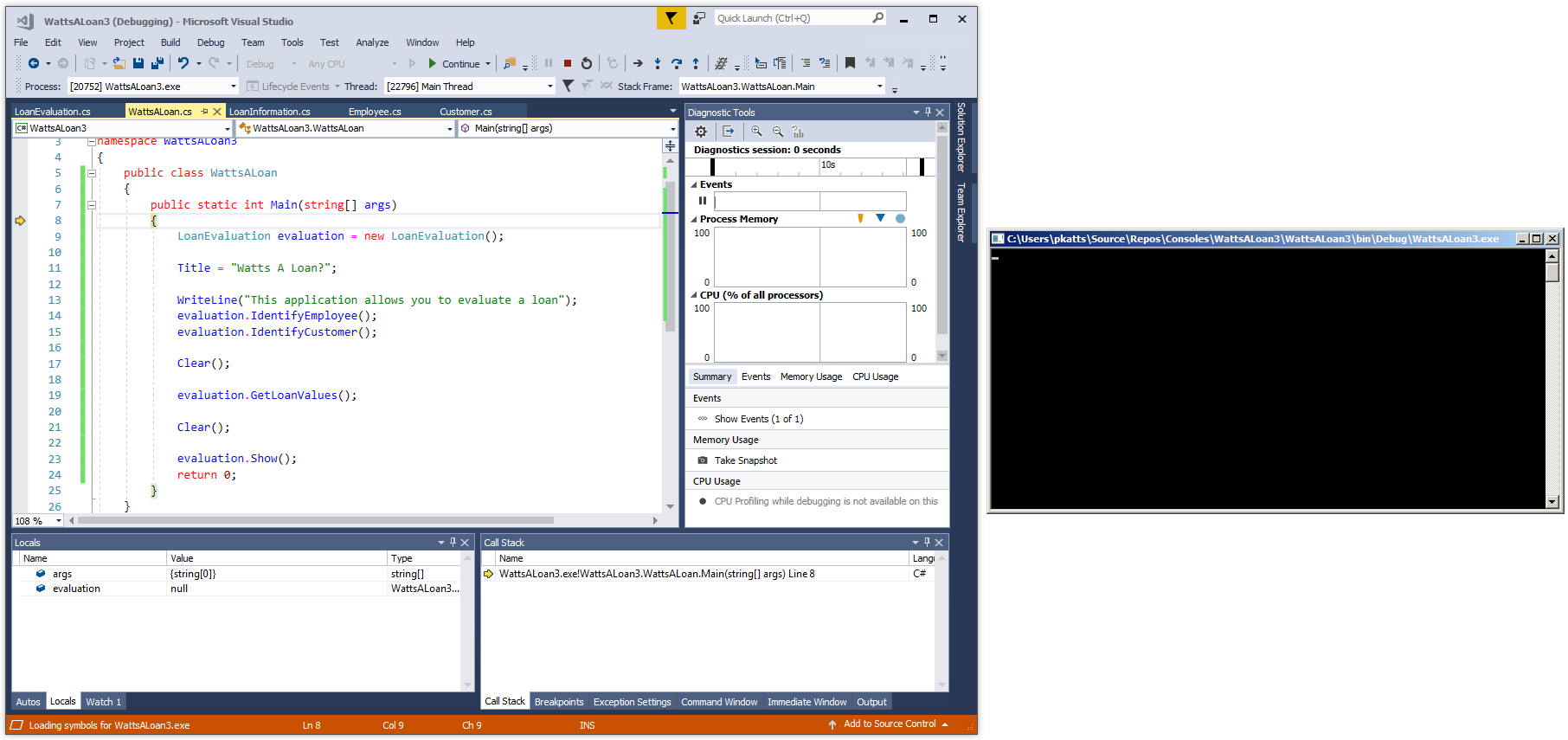Stop debugging with the red square icon
This screenshot has width=1568, height=740.
pos(568,63)
